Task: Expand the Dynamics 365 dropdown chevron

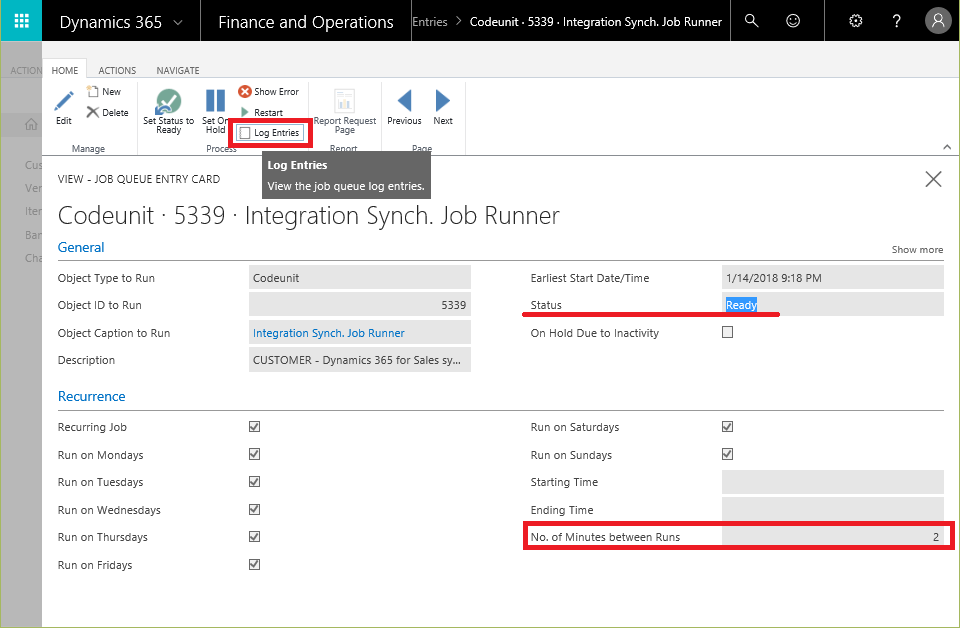Action: (178, 23)
